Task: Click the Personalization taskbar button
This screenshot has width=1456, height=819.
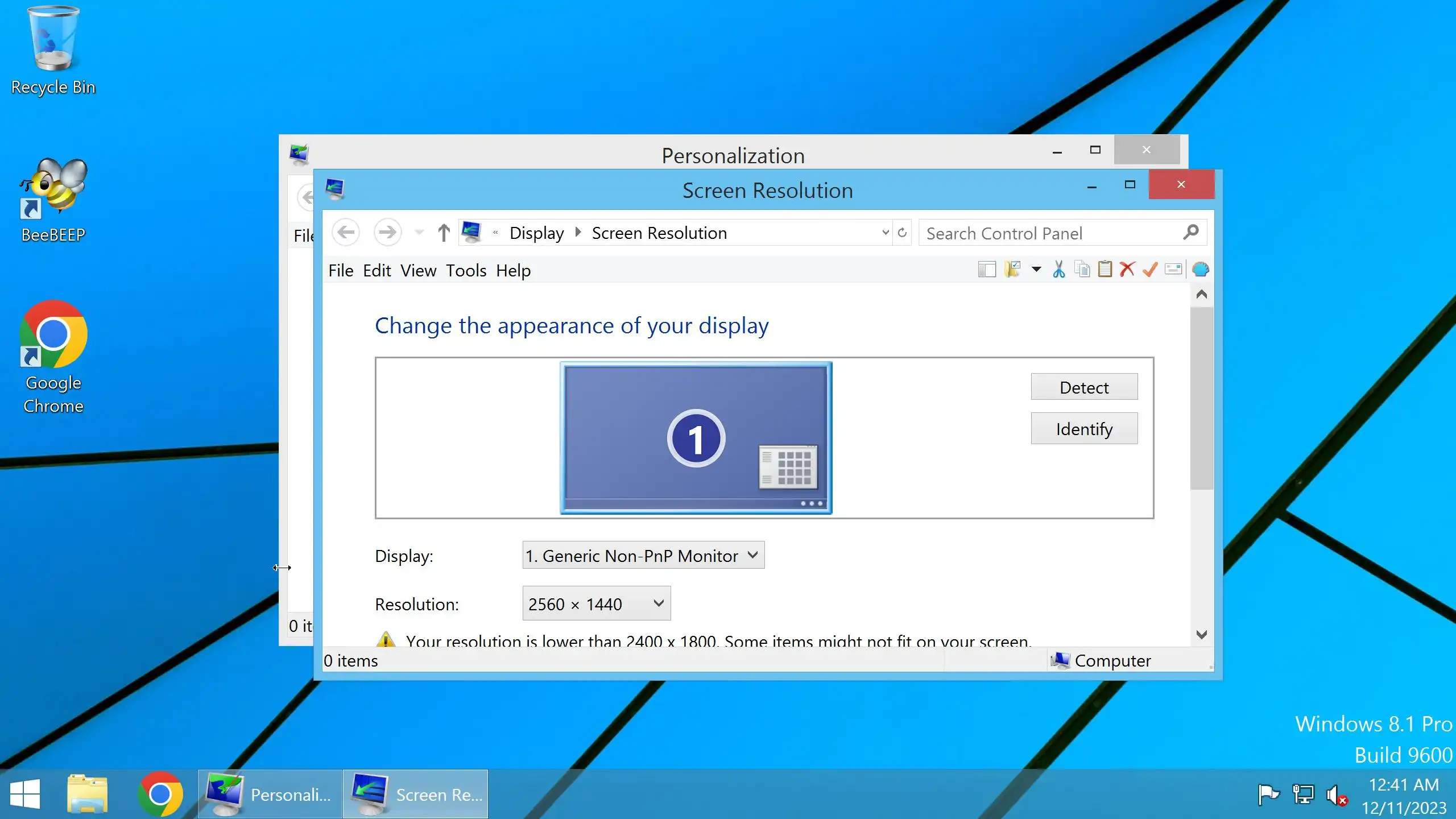Action: [270, 794]
